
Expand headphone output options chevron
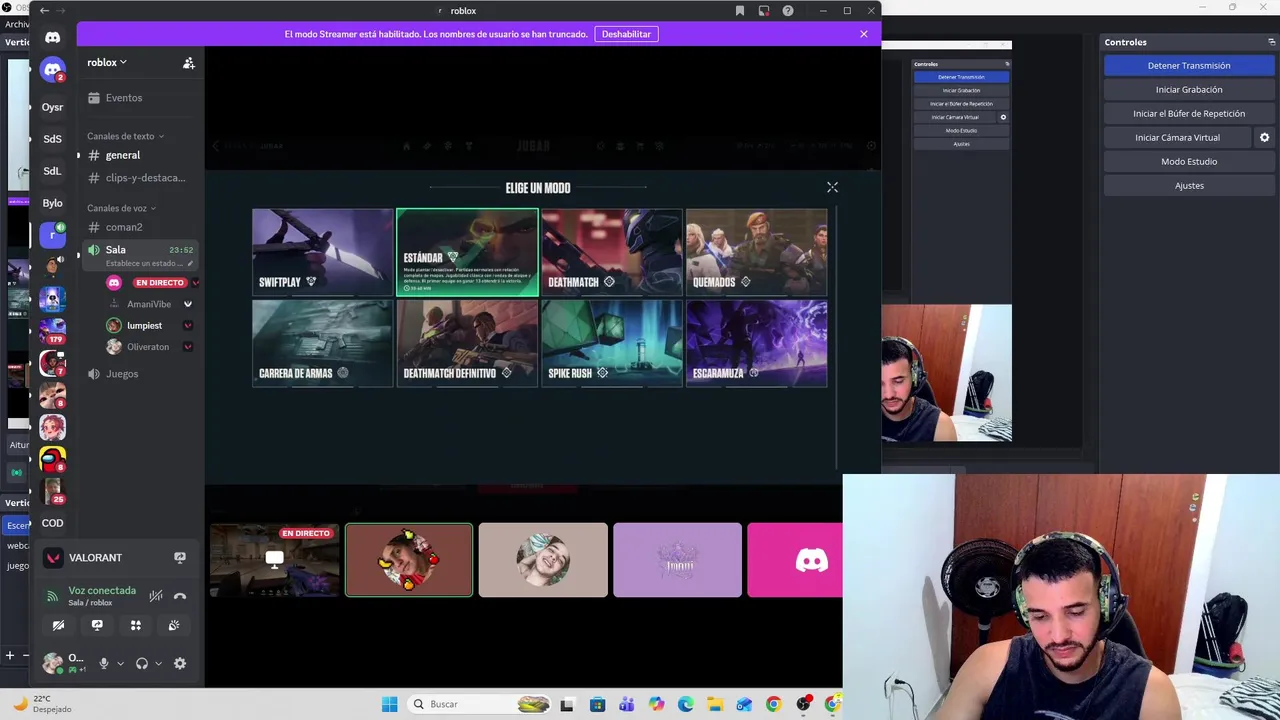[x=158, y=663]
